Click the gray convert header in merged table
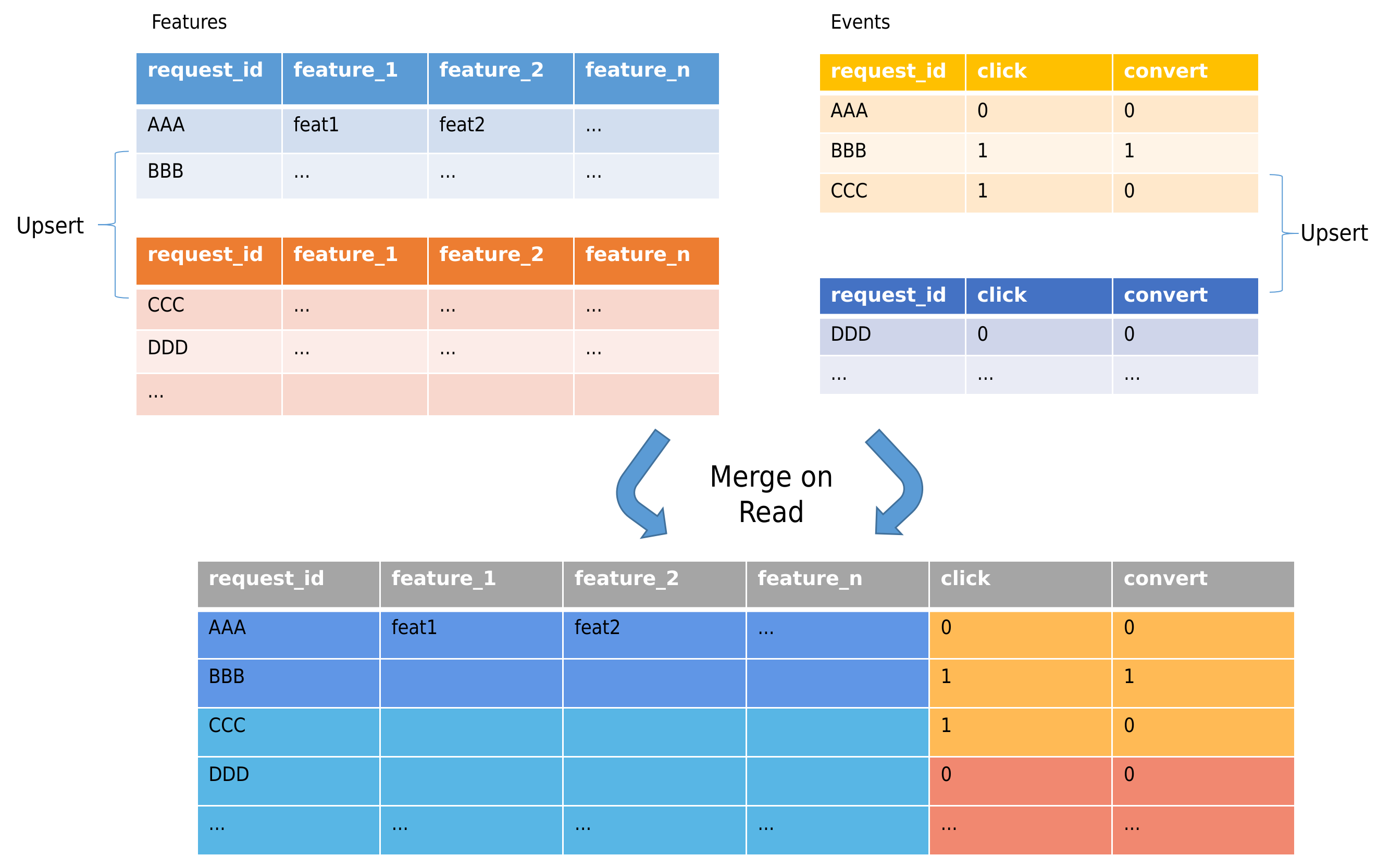 [1203, 584]
